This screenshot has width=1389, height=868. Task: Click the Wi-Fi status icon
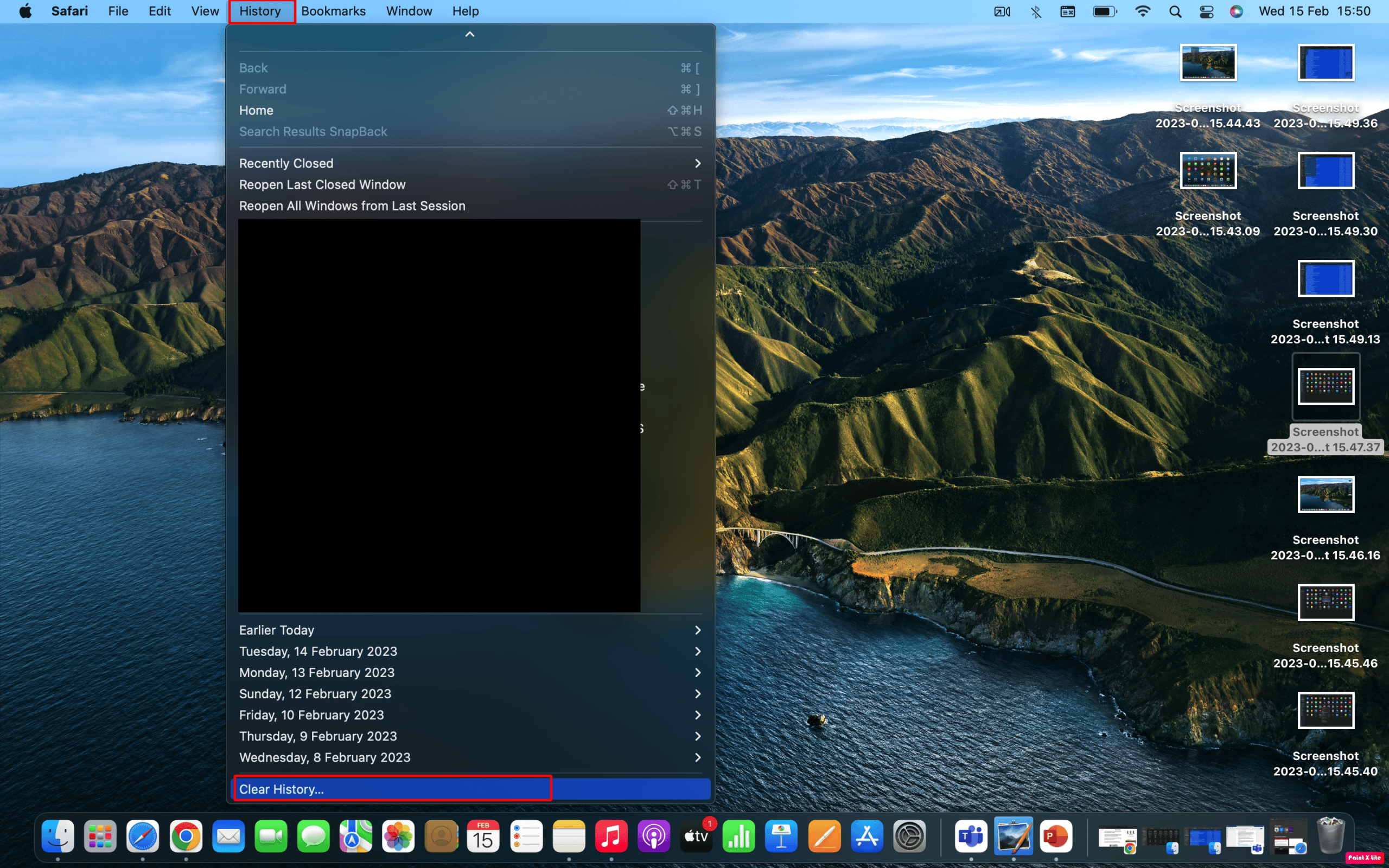(x=1143, y=11)
